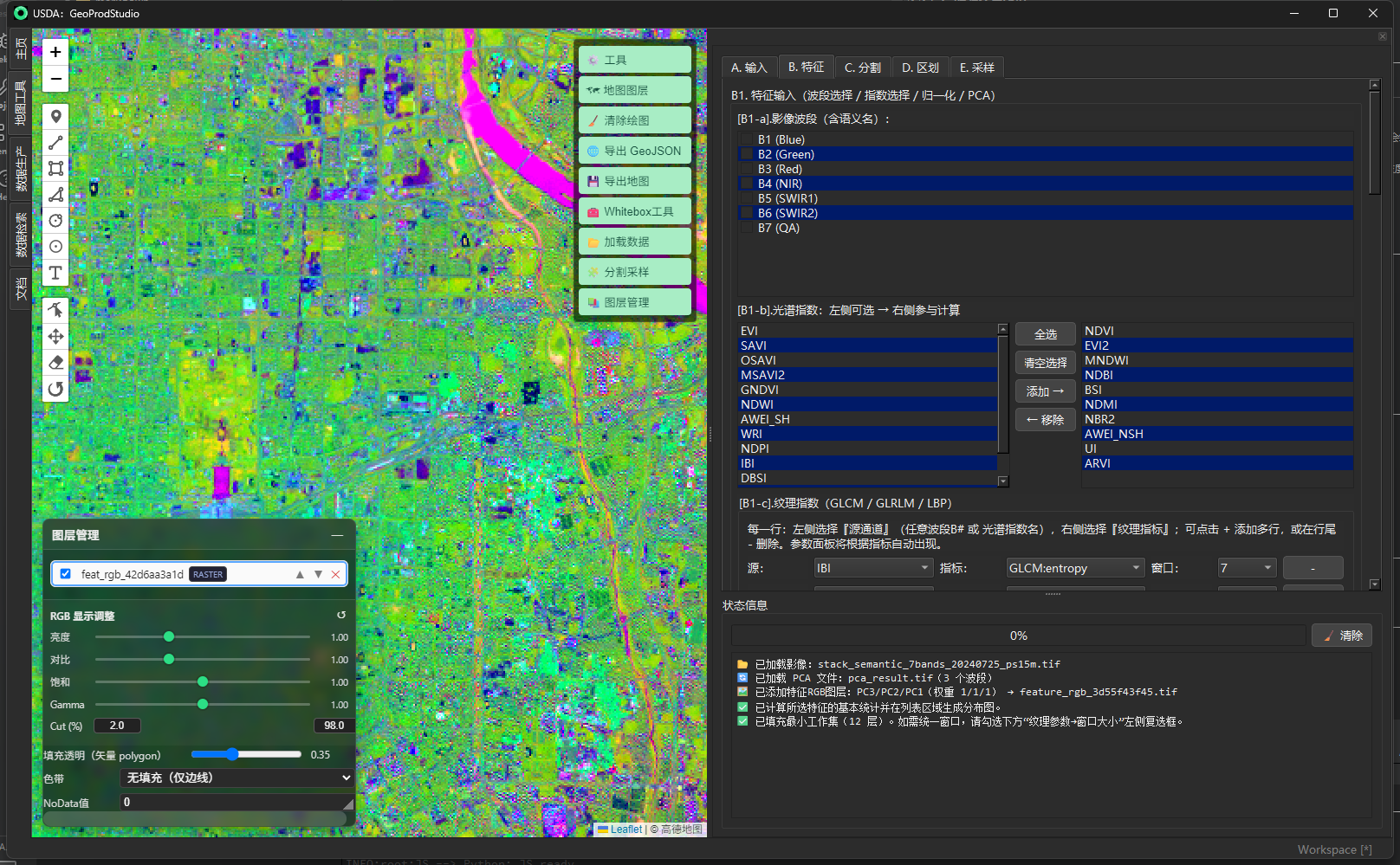Uncheck the B4 (NIR) band

pyautogui.click(x=749, y=183)
